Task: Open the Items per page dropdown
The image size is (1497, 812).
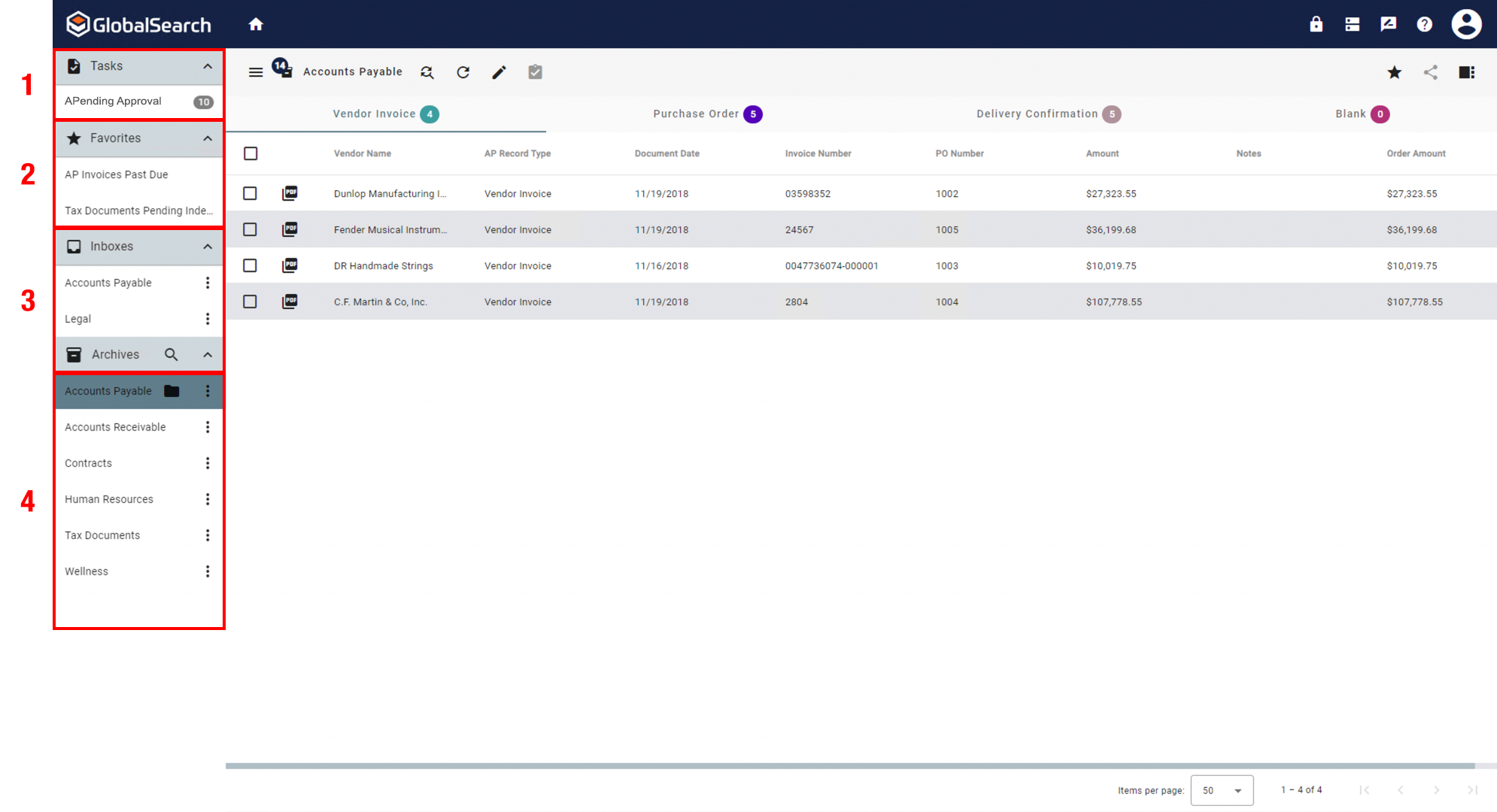Action: [1222, 790]
